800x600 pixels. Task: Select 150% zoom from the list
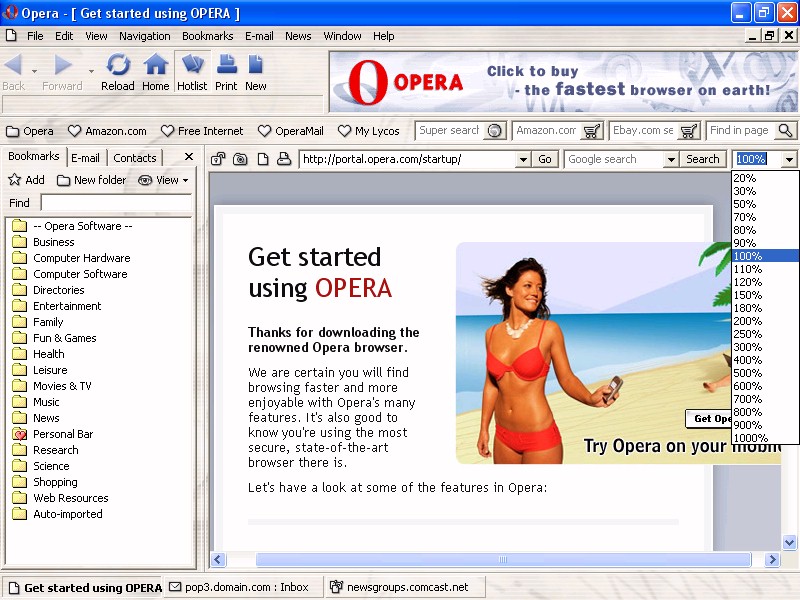(765, 295)
